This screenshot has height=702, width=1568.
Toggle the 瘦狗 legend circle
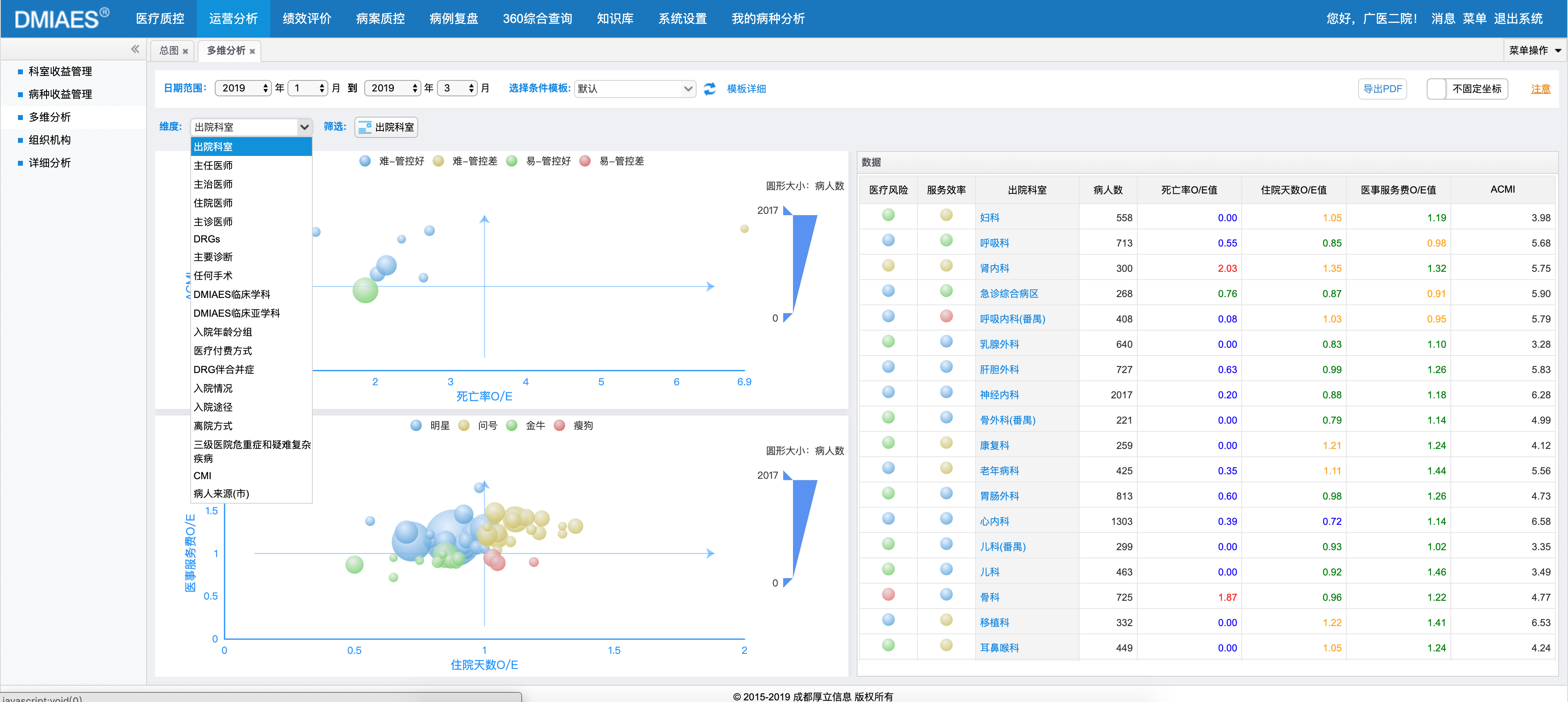[x=559, y=426]
